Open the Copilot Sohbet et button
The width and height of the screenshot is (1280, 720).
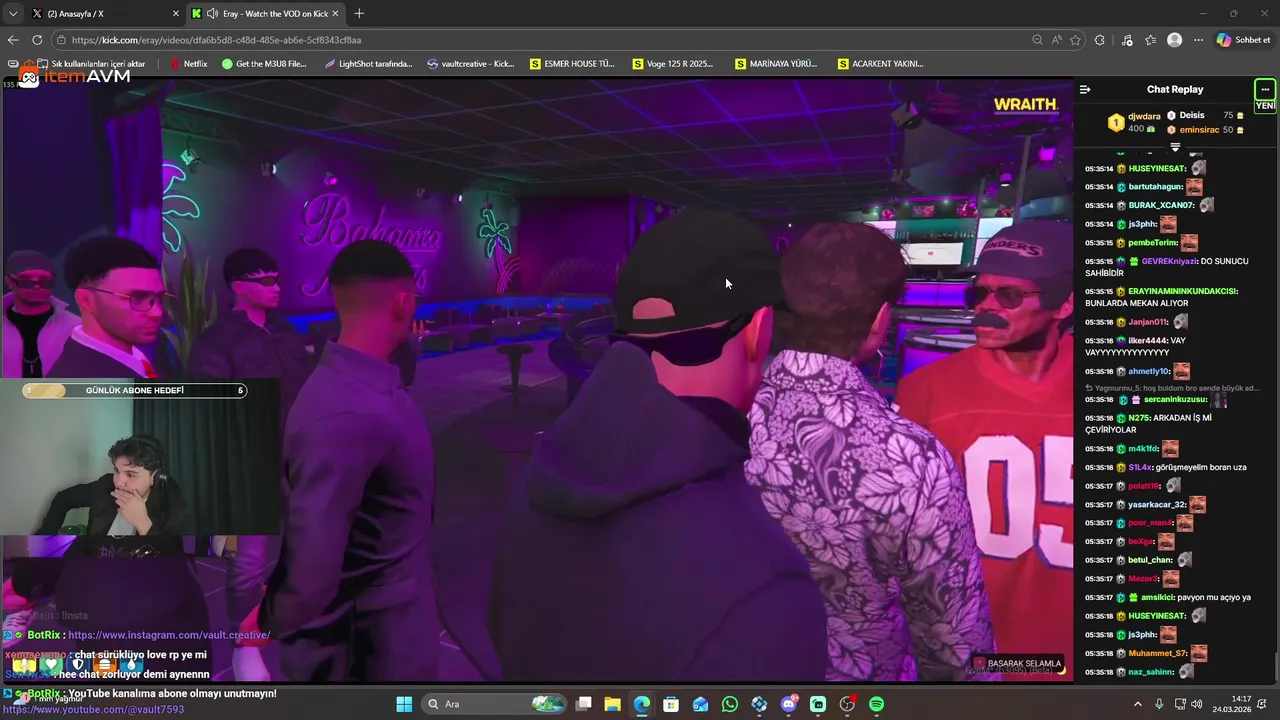[1244, 40]
